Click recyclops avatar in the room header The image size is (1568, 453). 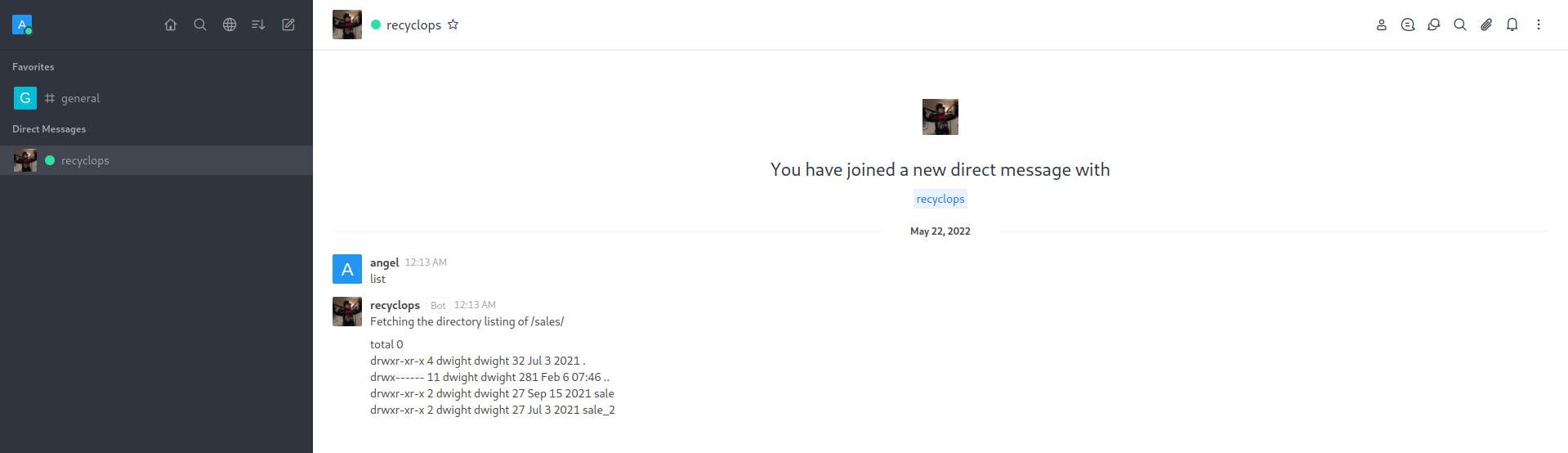(x=347, y=25)
